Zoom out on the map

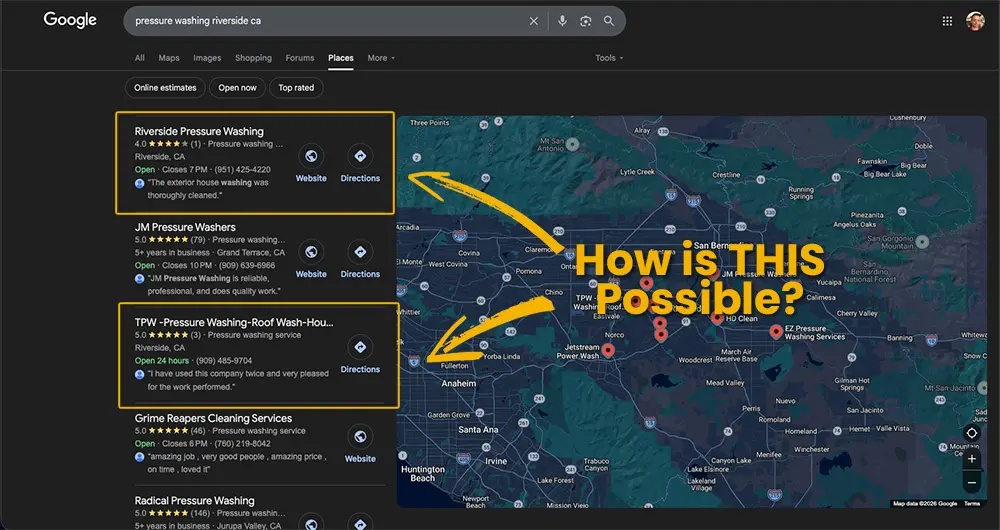tap(971, 483)
